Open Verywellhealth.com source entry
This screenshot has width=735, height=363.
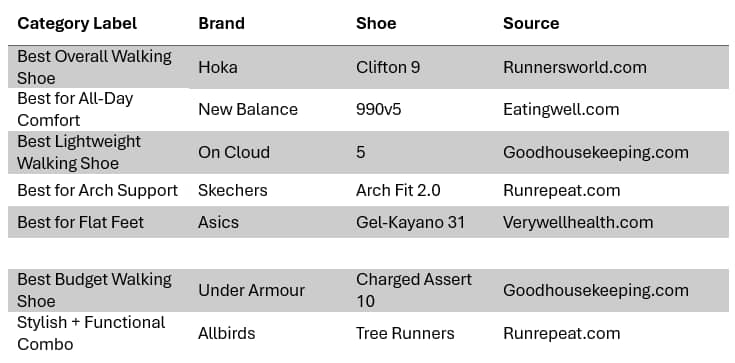pyautogui.click(x=578, y=222)
